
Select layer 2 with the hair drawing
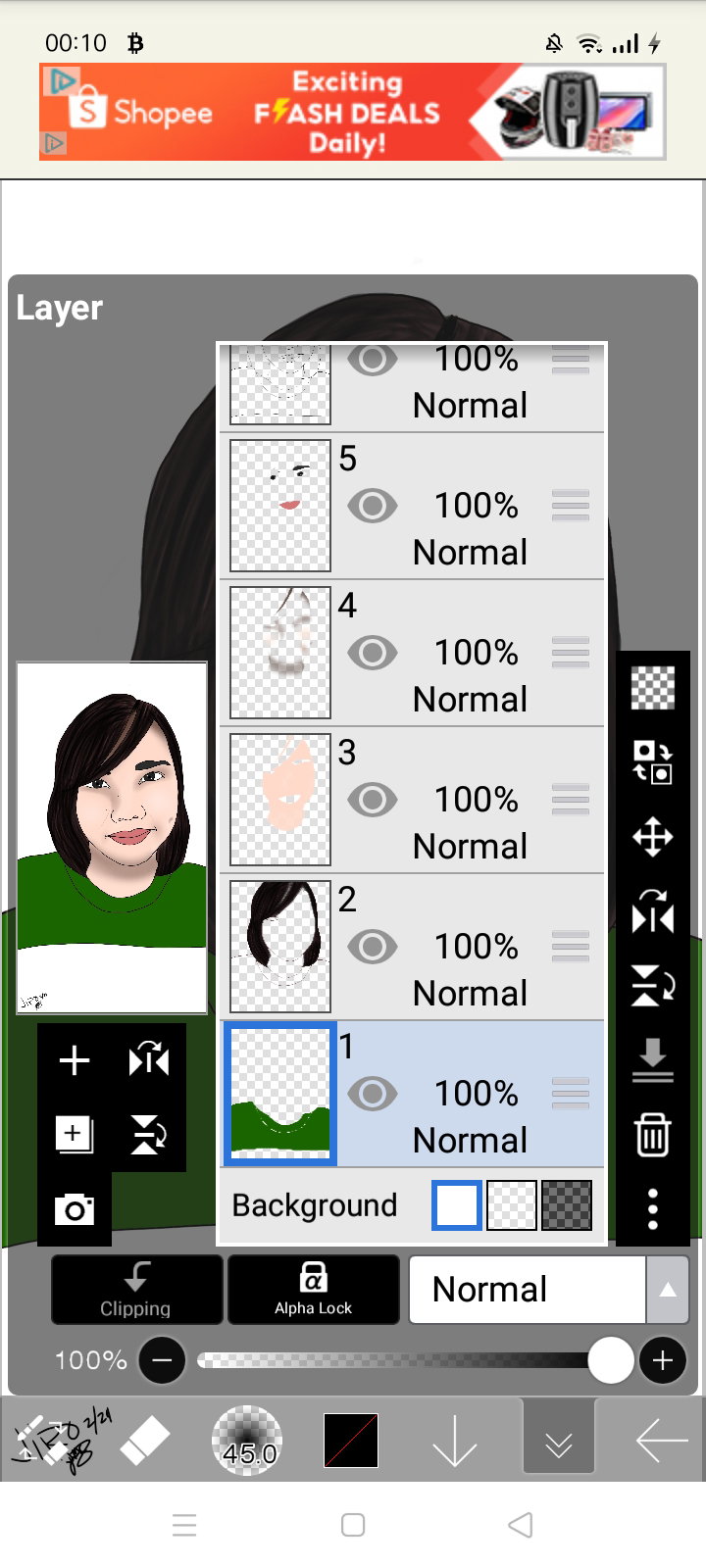click(412, 947)
